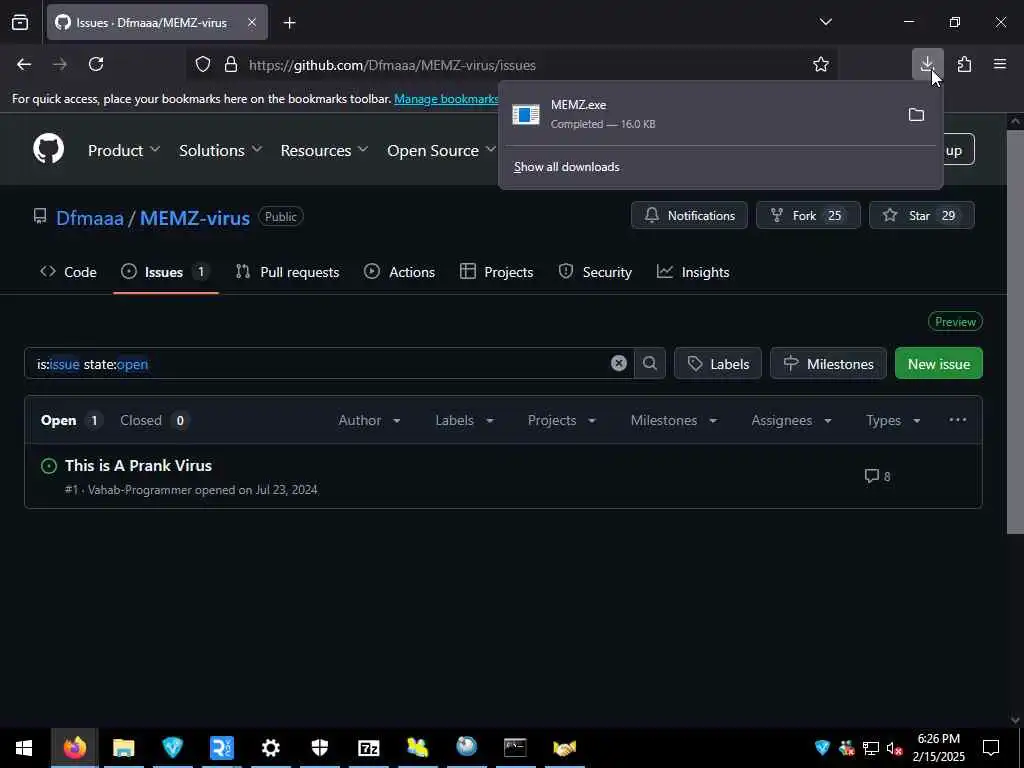
Task: Open 7-Zip from the taskbar
Action: [368, 748]
